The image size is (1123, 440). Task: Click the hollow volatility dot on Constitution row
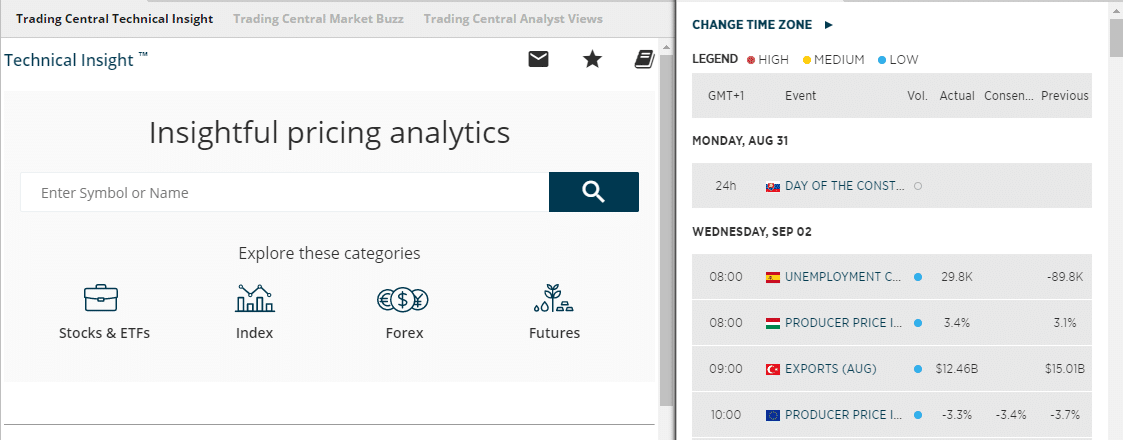918,186
